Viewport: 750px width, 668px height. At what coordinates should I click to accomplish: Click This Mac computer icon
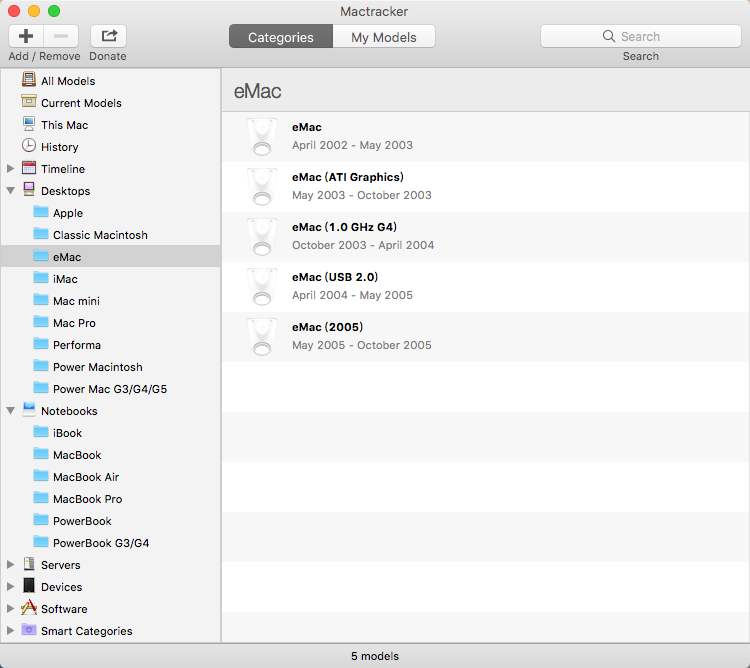pos(29,123)
